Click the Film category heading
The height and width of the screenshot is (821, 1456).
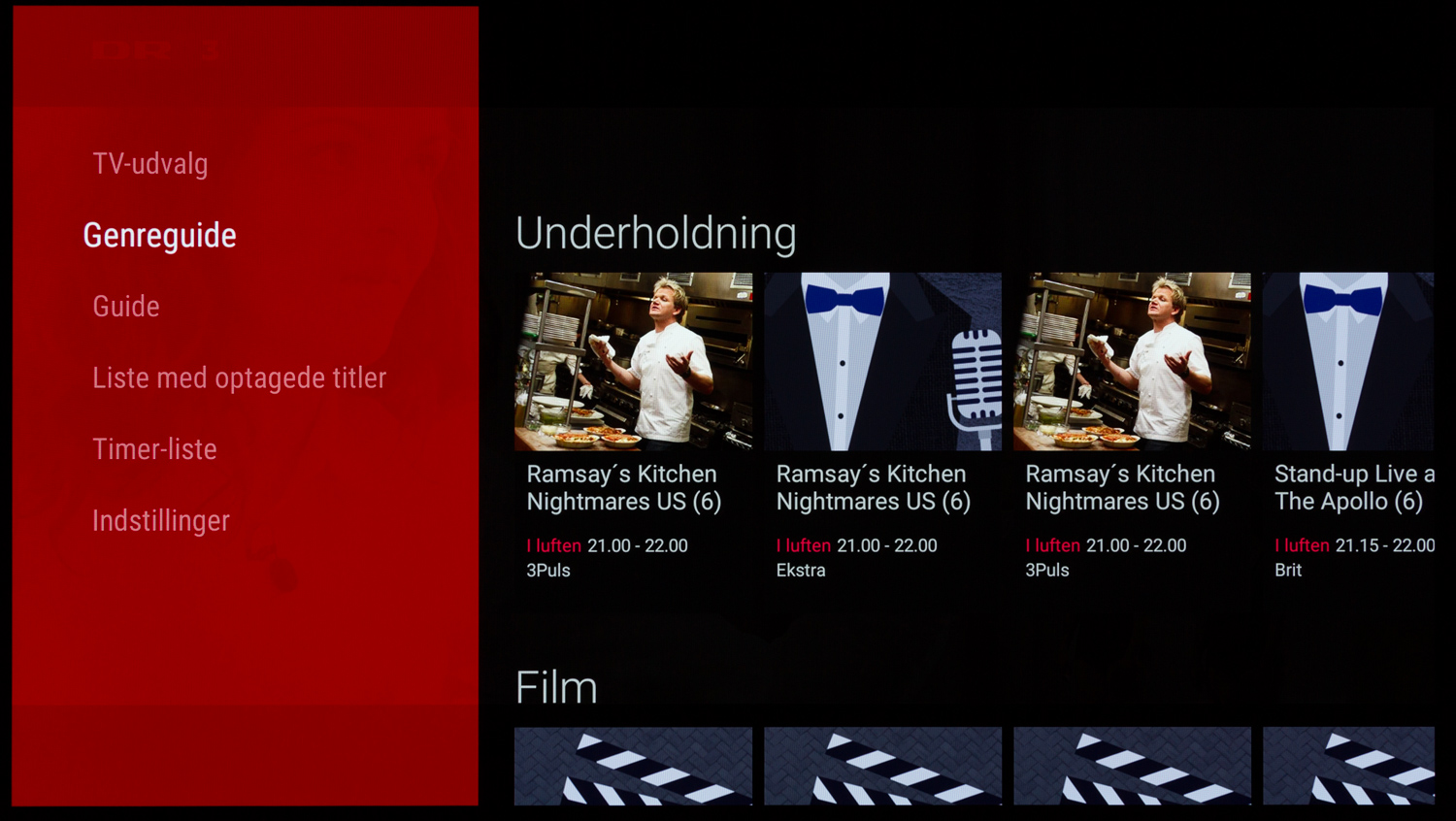[x=556, y=688]
